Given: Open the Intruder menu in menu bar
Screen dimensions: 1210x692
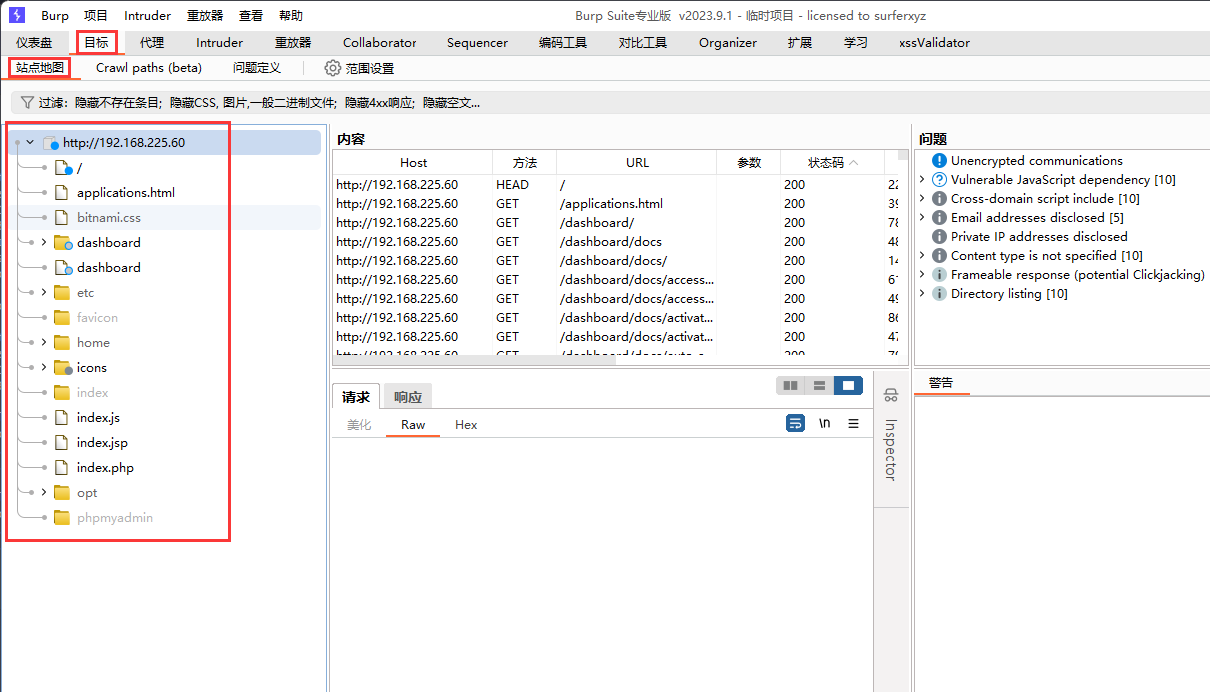Looking at the screenshot, I should 147,16.
